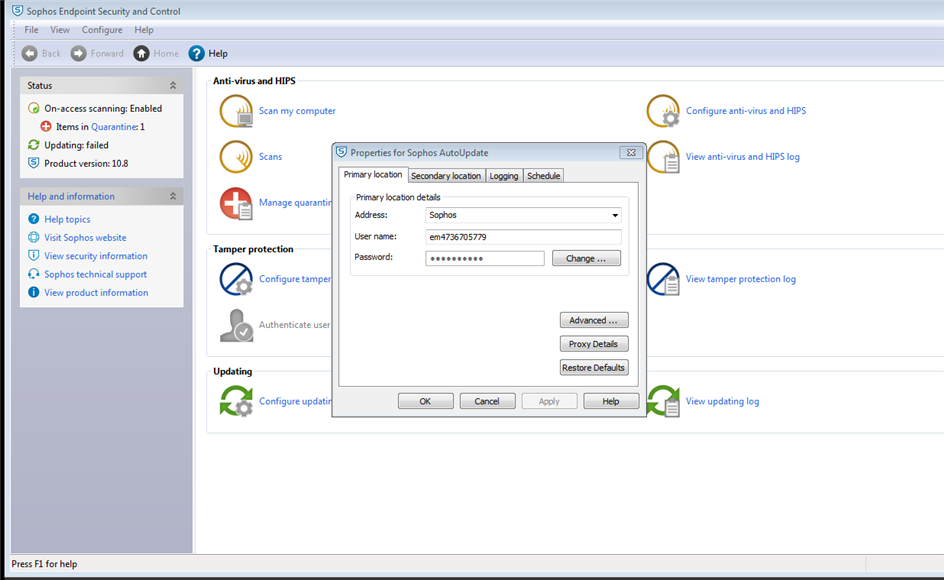The height and width of the screenshot is (580, 944).
Task: Open the View menu
Action: click(60, 30)
